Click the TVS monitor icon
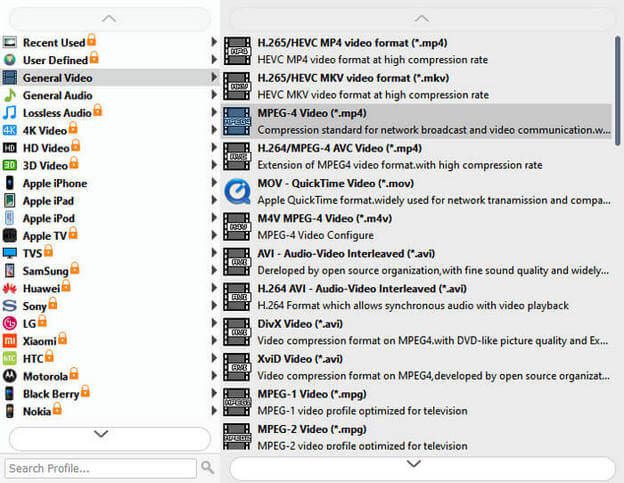The height and width of the screenshot is (483, 624). [x=10, y=253]
